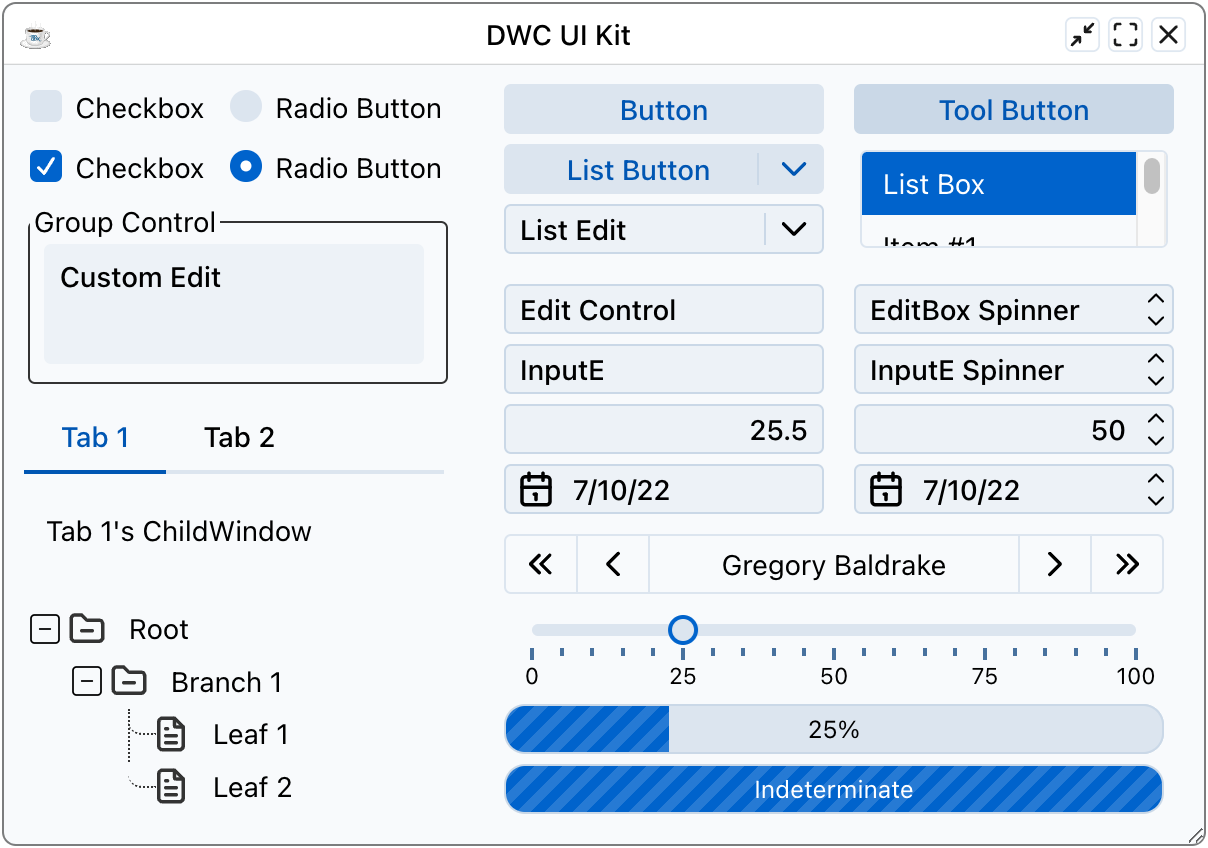Click the Gregory Baldrake navigator label
This screenshot has width=1208, height=848.
coord(834,565)
